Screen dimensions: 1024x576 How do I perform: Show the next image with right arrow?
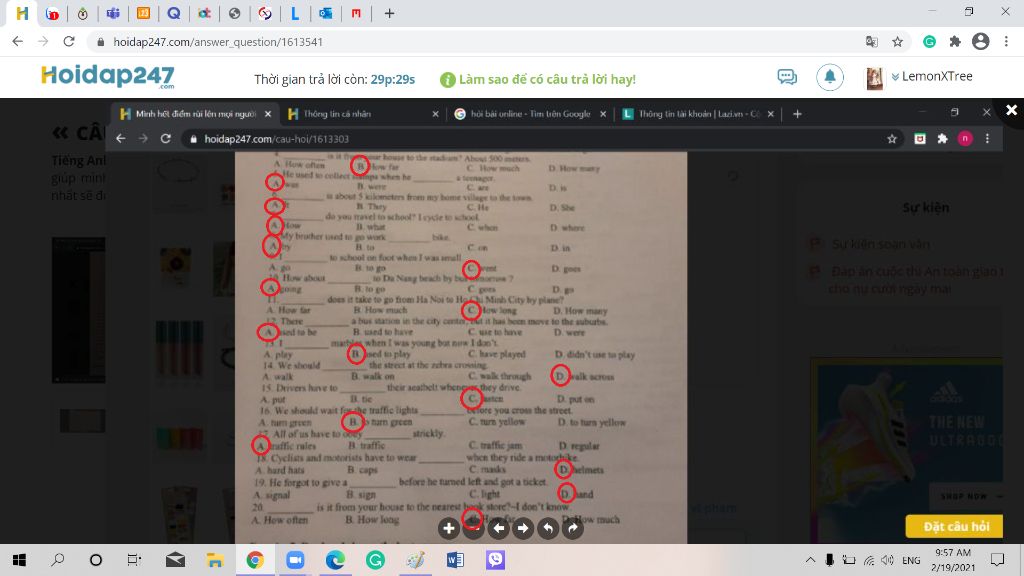click(523, 528)
